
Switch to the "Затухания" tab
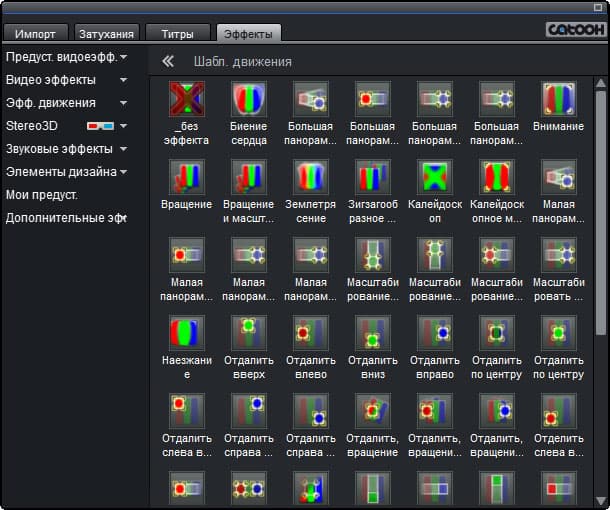[107, 33]
